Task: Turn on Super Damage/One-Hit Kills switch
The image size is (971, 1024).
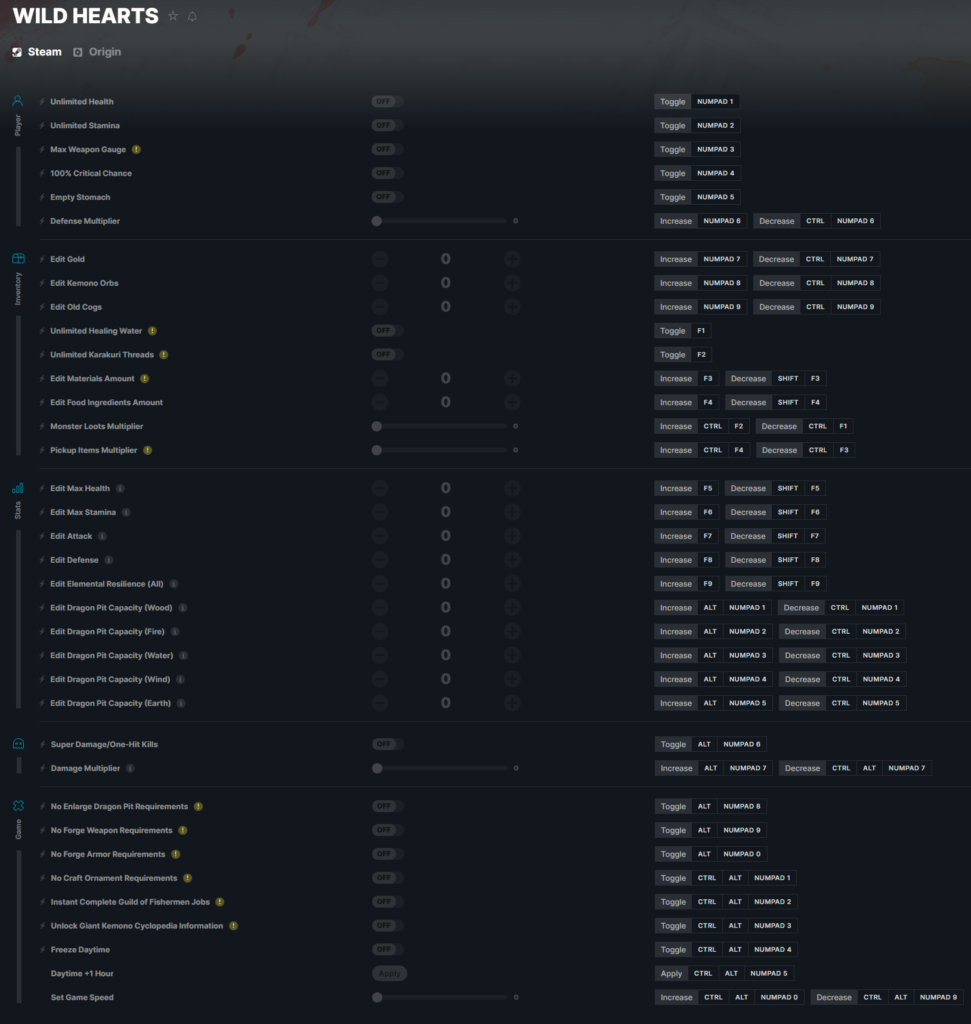Action: pos(388,744)
